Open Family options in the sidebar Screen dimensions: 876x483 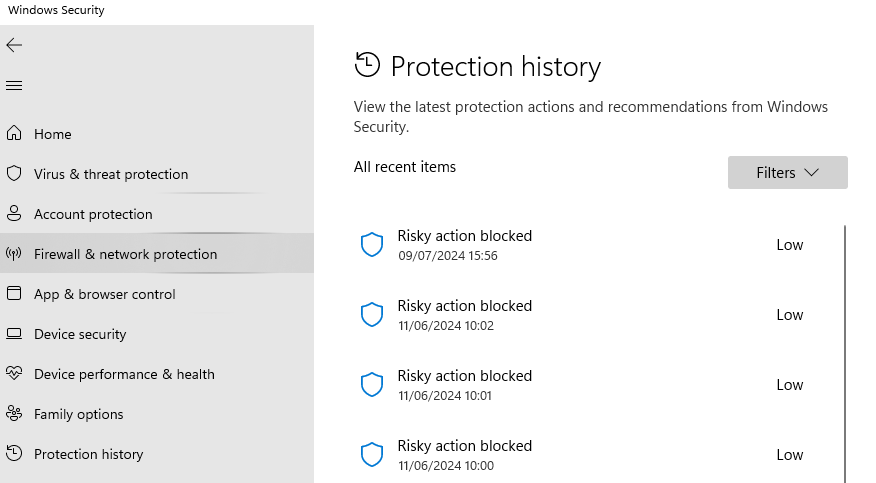click(x=78, y=414)
